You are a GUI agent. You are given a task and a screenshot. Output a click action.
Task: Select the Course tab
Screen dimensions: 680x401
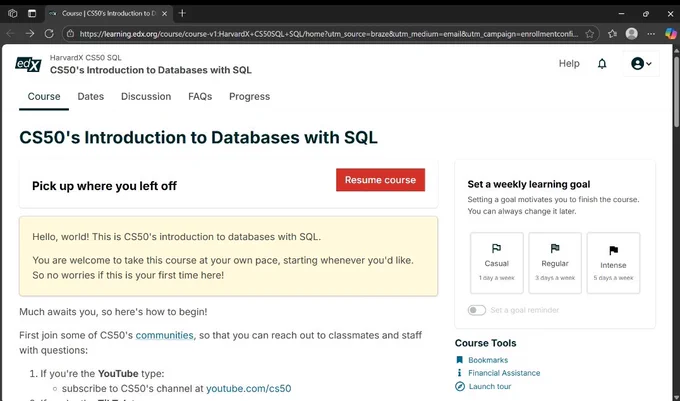coord(44,97)
